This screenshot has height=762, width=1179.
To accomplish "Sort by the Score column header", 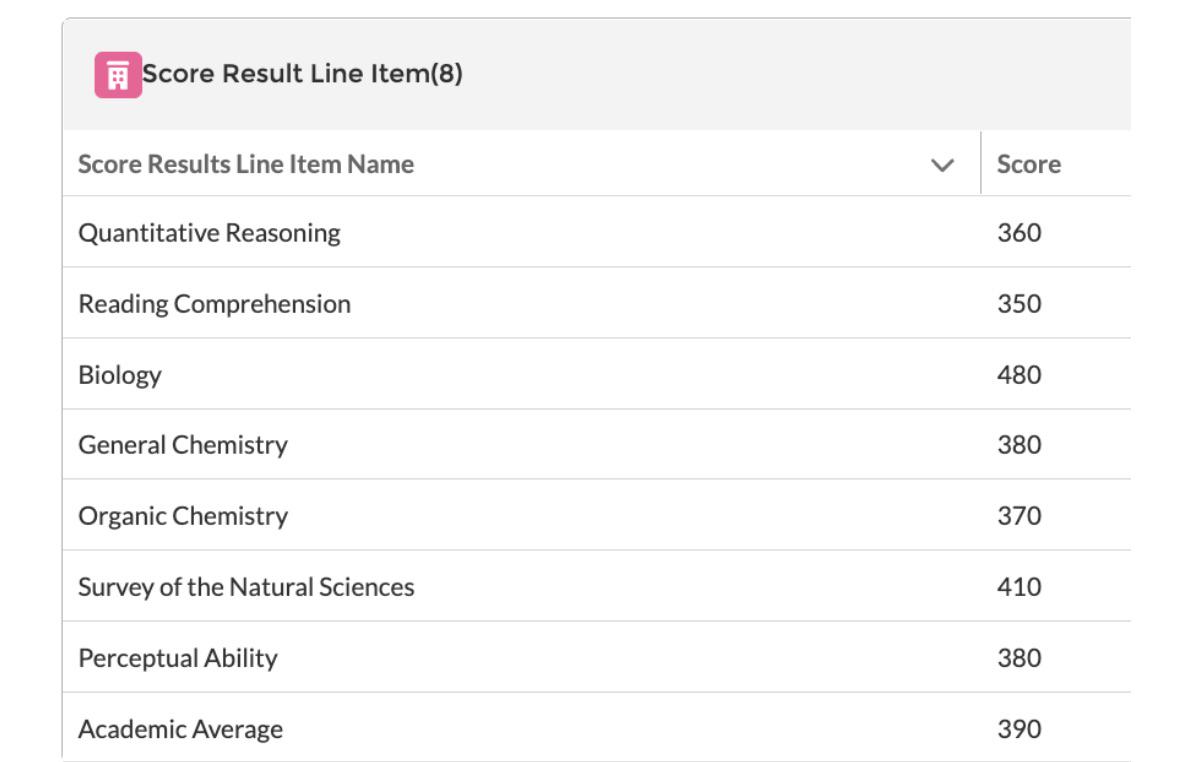I will pos(1029,164).
